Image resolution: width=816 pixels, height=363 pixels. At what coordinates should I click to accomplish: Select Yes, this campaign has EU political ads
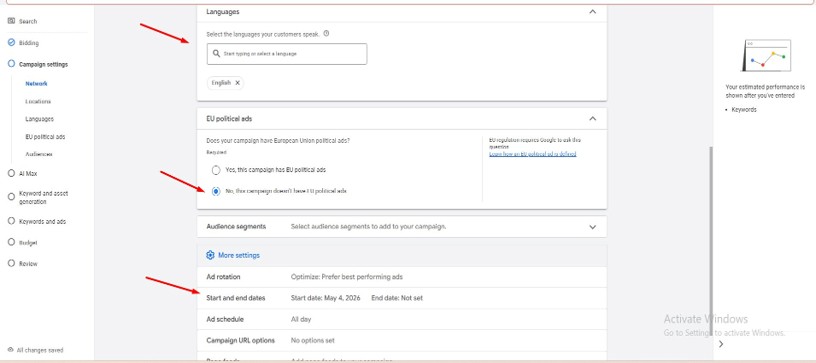point(216,170)
